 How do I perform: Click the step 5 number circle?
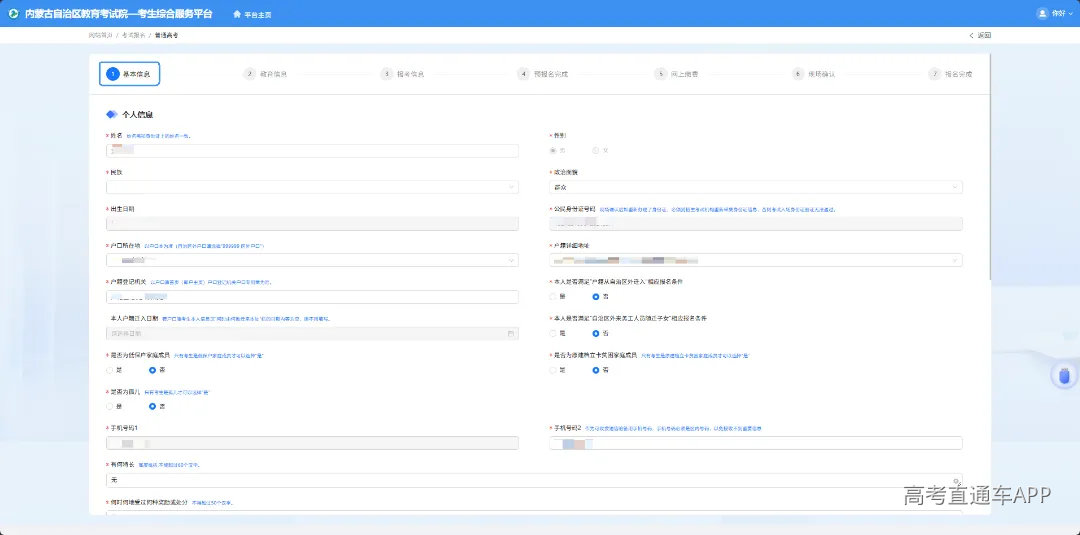coord(661,74)
